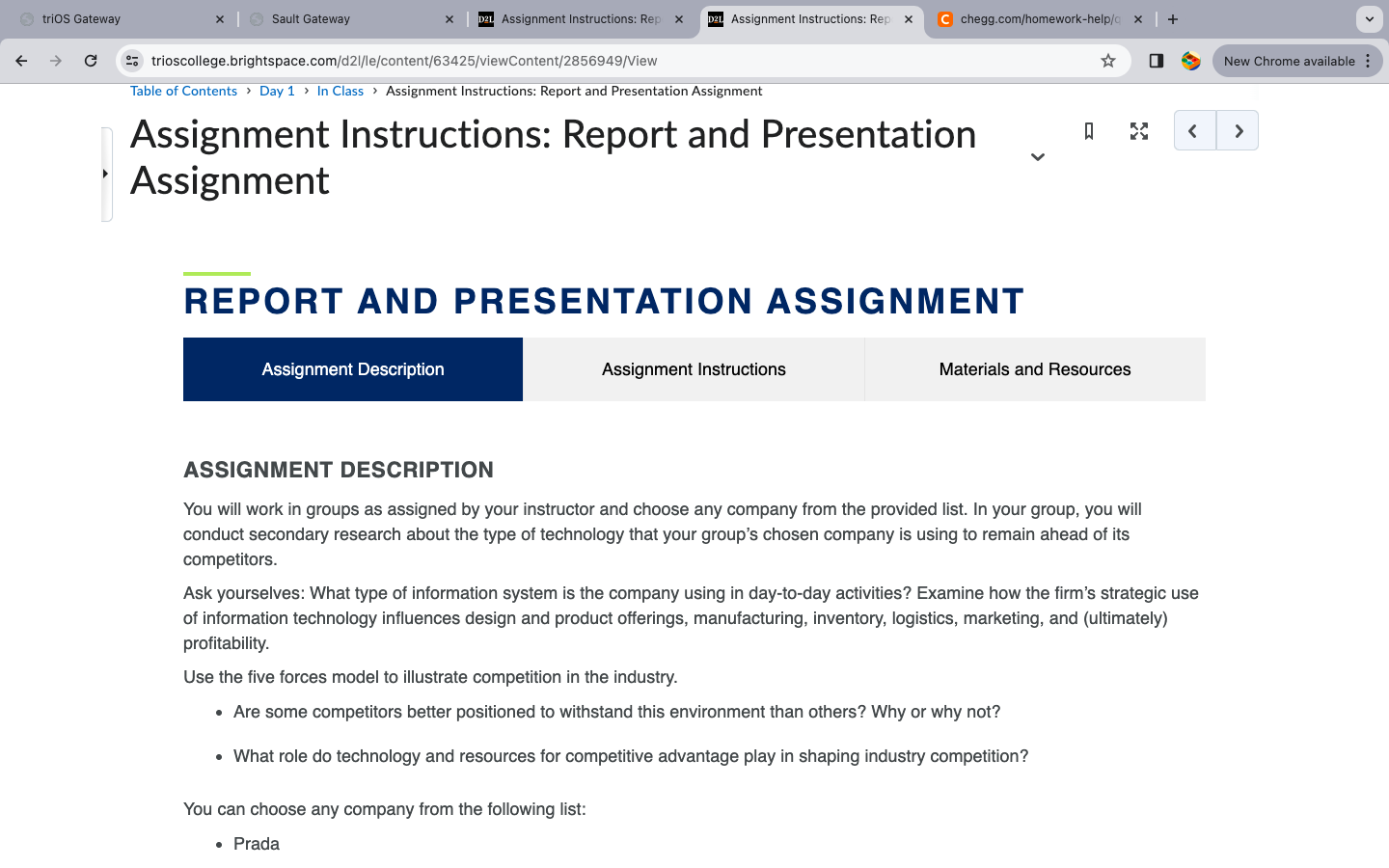Click the back navigation arrow
Image resolution: width=1389 pixels, height=868 pixels.
tap(21, 60)
